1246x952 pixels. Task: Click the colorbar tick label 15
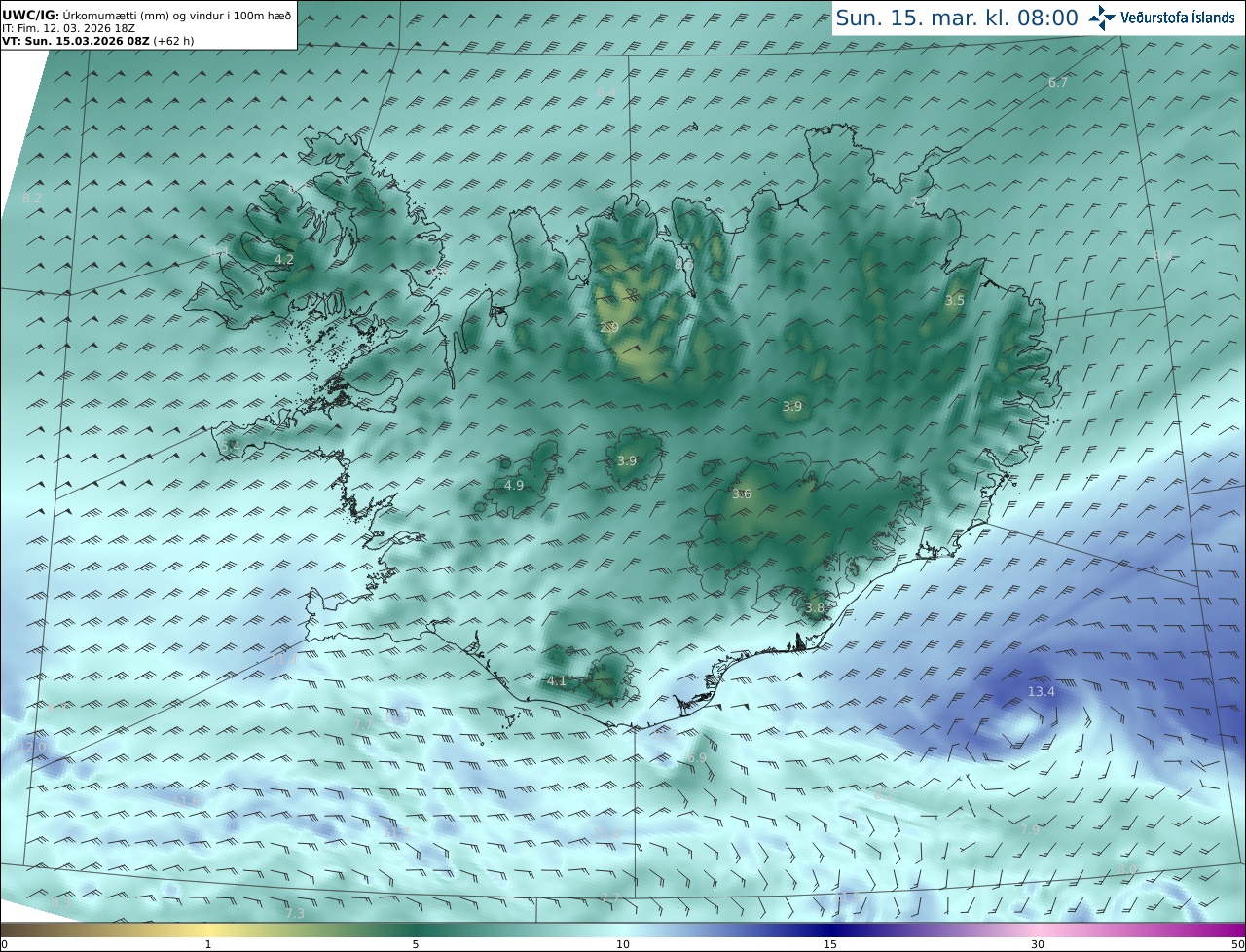[x=830, y=944]
